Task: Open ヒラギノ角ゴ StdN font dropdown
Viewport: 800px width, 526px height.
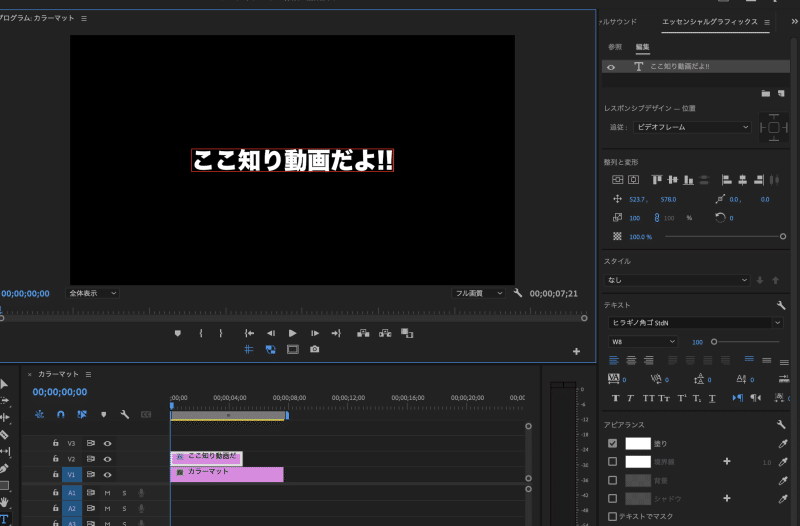Action: [x=695, y=322]
